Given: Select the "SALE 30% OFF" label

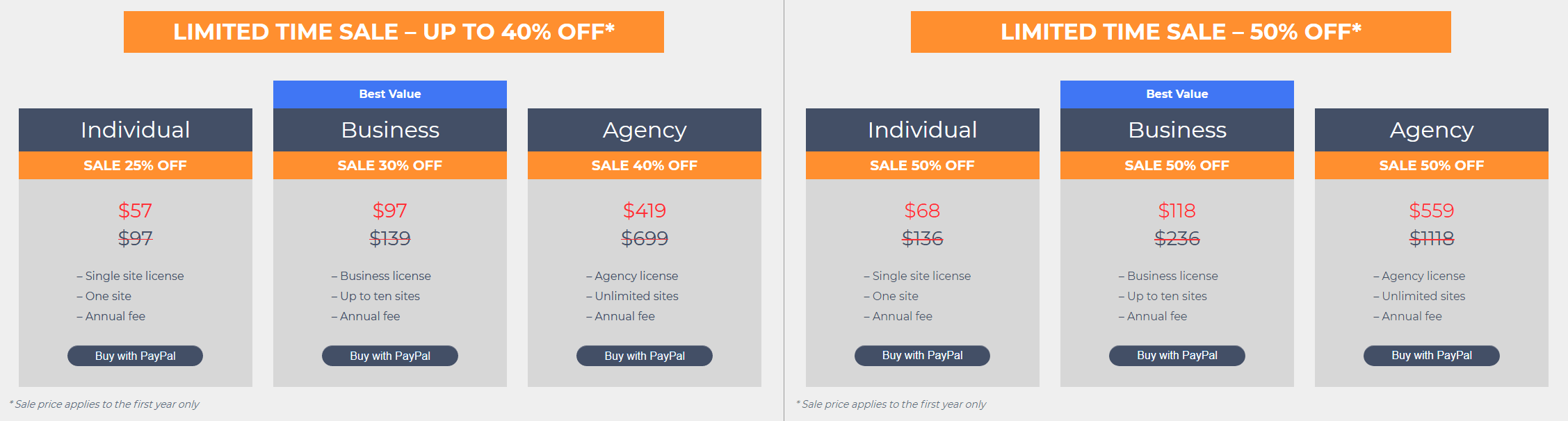Looking at the screenshot, I should [389, 165].
